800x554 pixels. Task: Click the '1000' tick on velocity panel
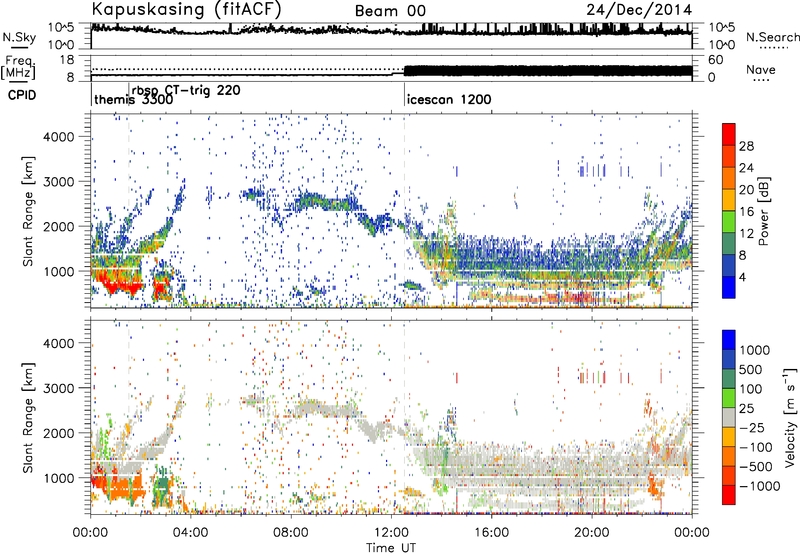pos(58,478)
